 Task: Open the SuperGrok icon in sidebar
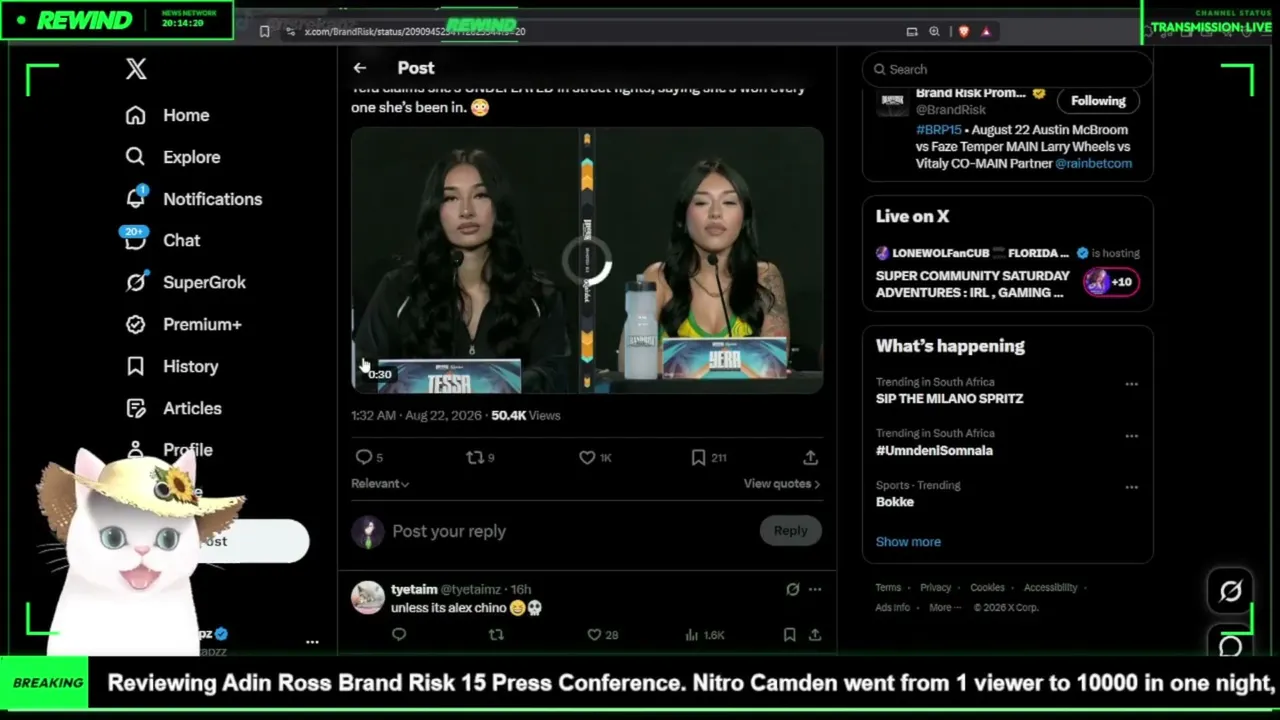point(135,282)
